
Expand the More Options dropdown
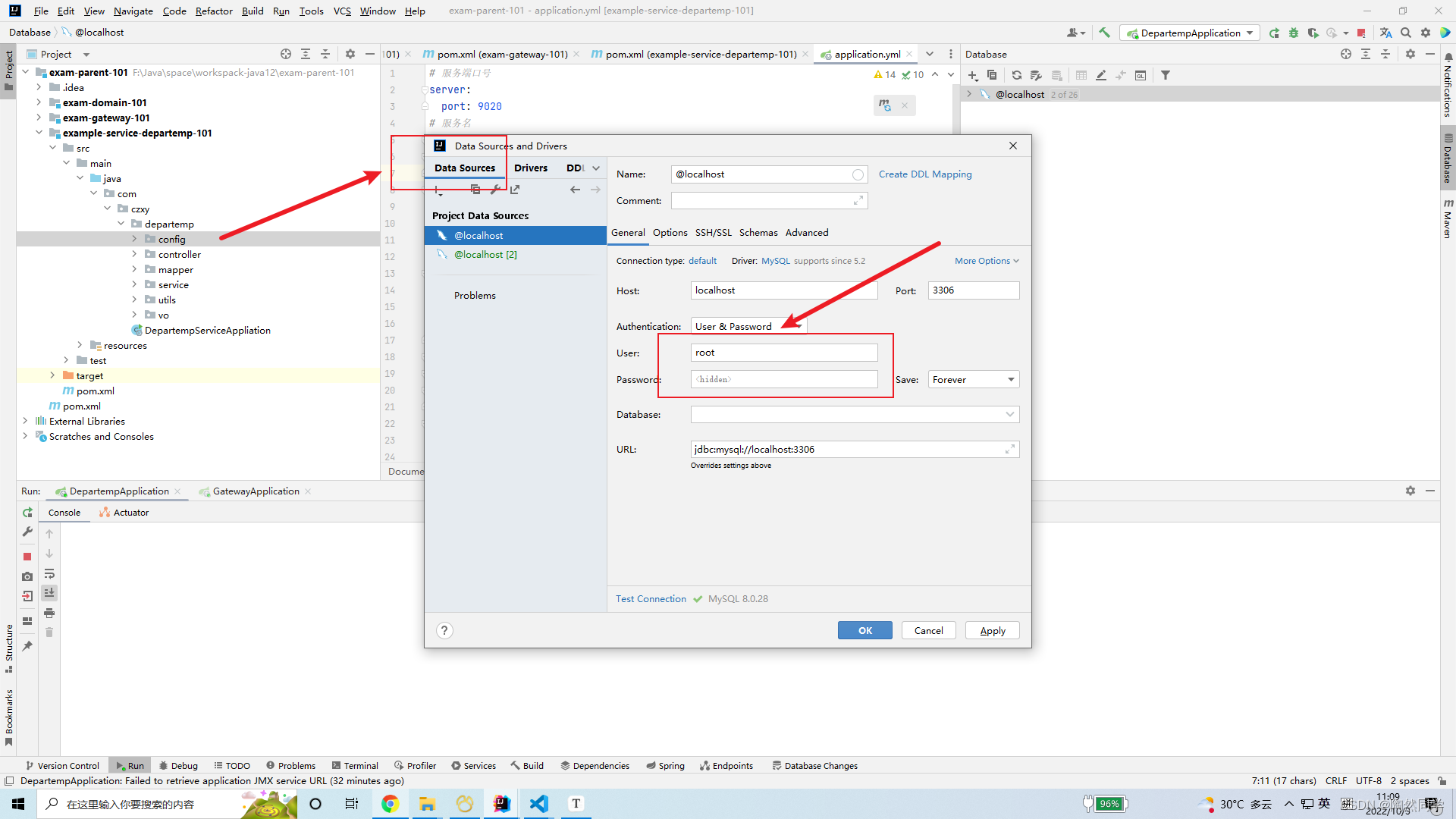[x=986, y=261]
